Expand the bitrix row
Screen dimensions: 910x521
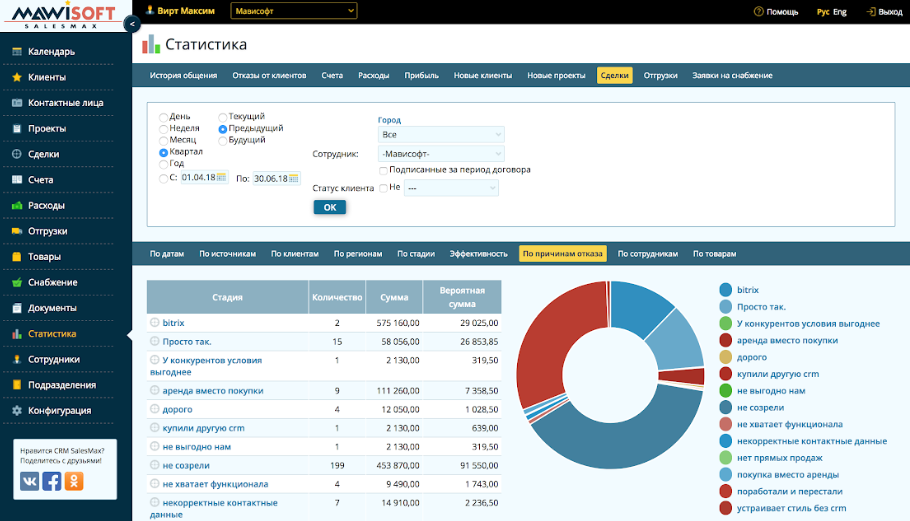154,323
